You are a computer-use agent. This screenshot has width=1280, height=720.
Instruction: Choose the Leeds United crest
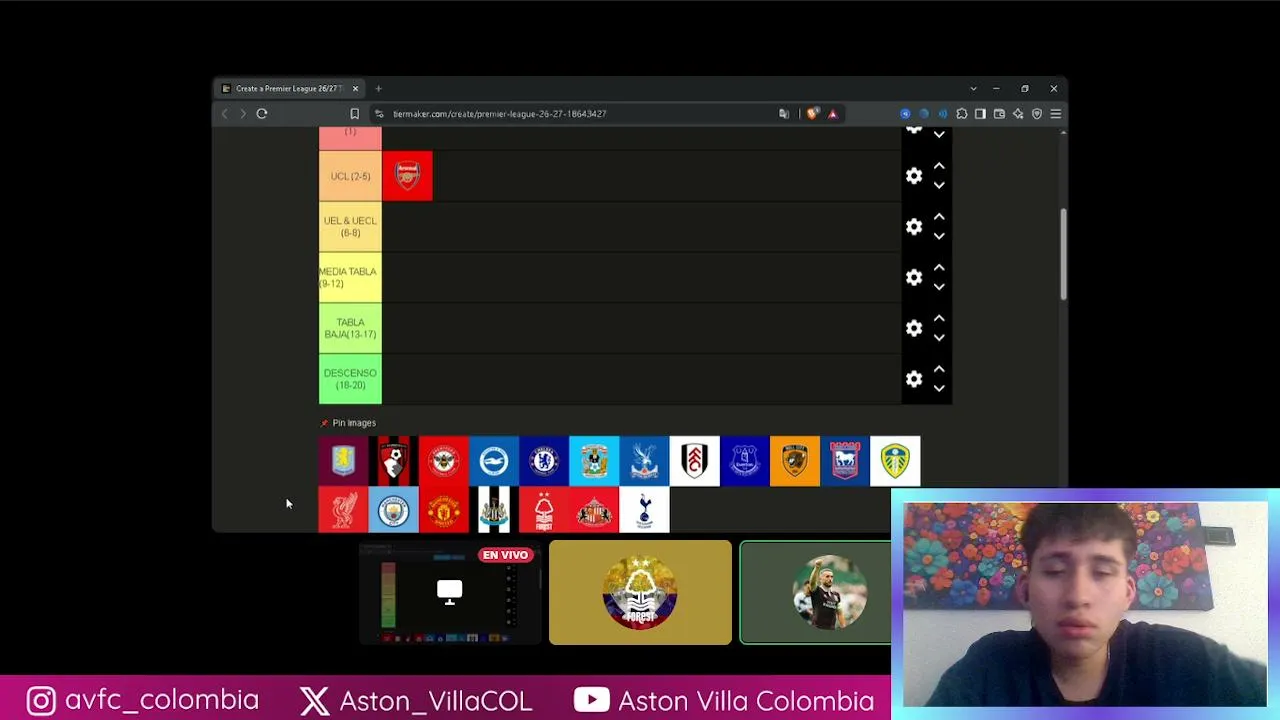pos(895,461)
